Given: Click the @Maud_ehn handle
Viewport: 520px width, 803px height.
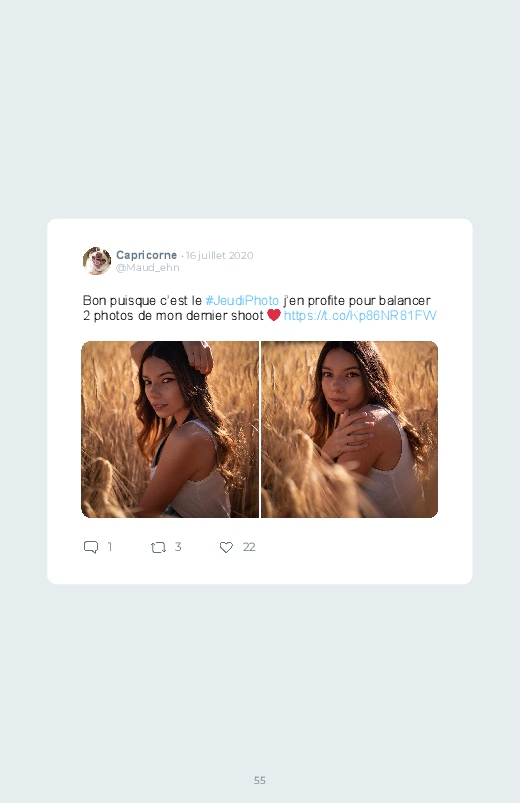Looking at the screenshot, I should [148, 267].
